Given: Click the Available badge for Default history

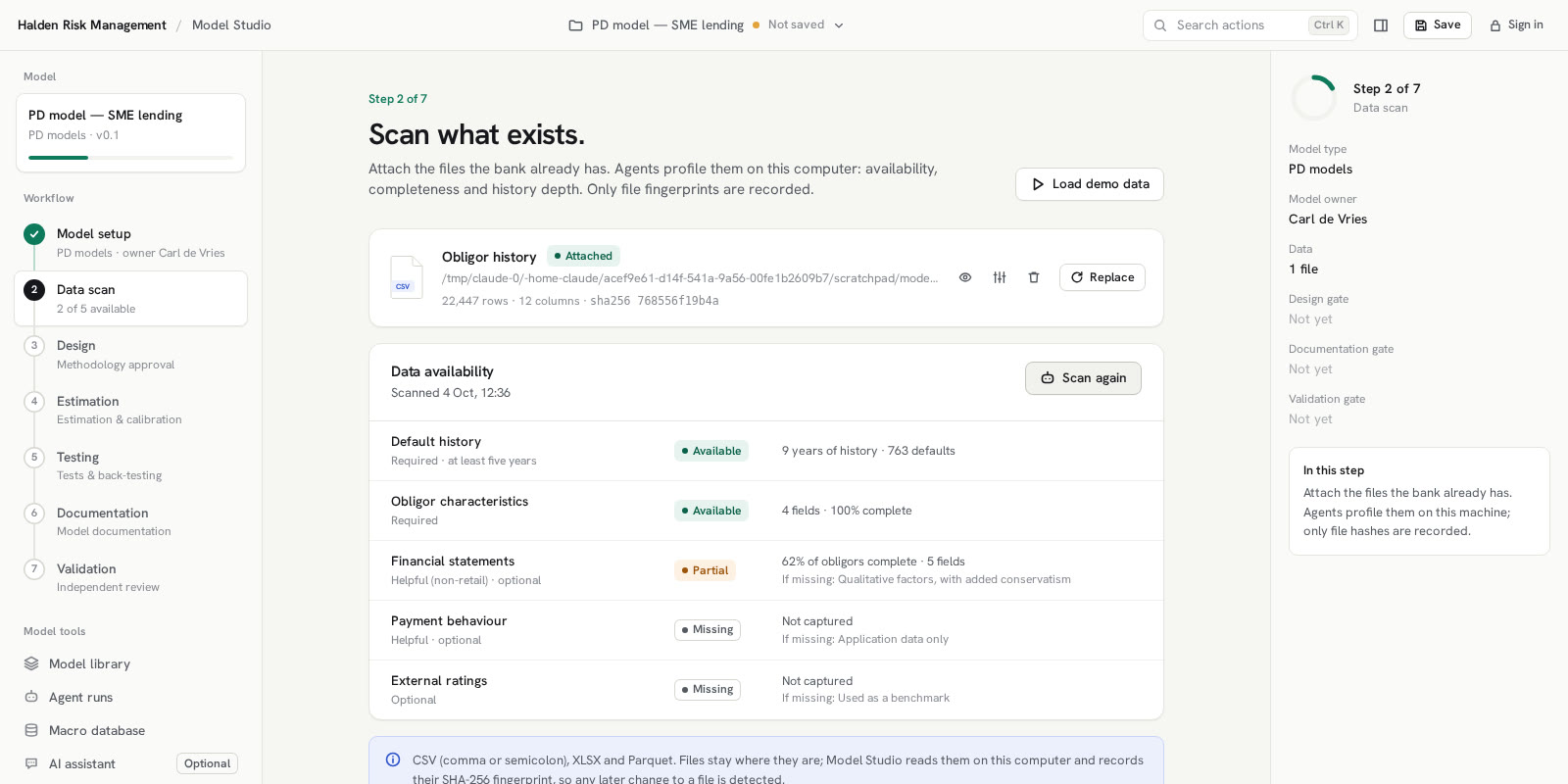Looking at the screenshot, I should (x=711, y=451).
